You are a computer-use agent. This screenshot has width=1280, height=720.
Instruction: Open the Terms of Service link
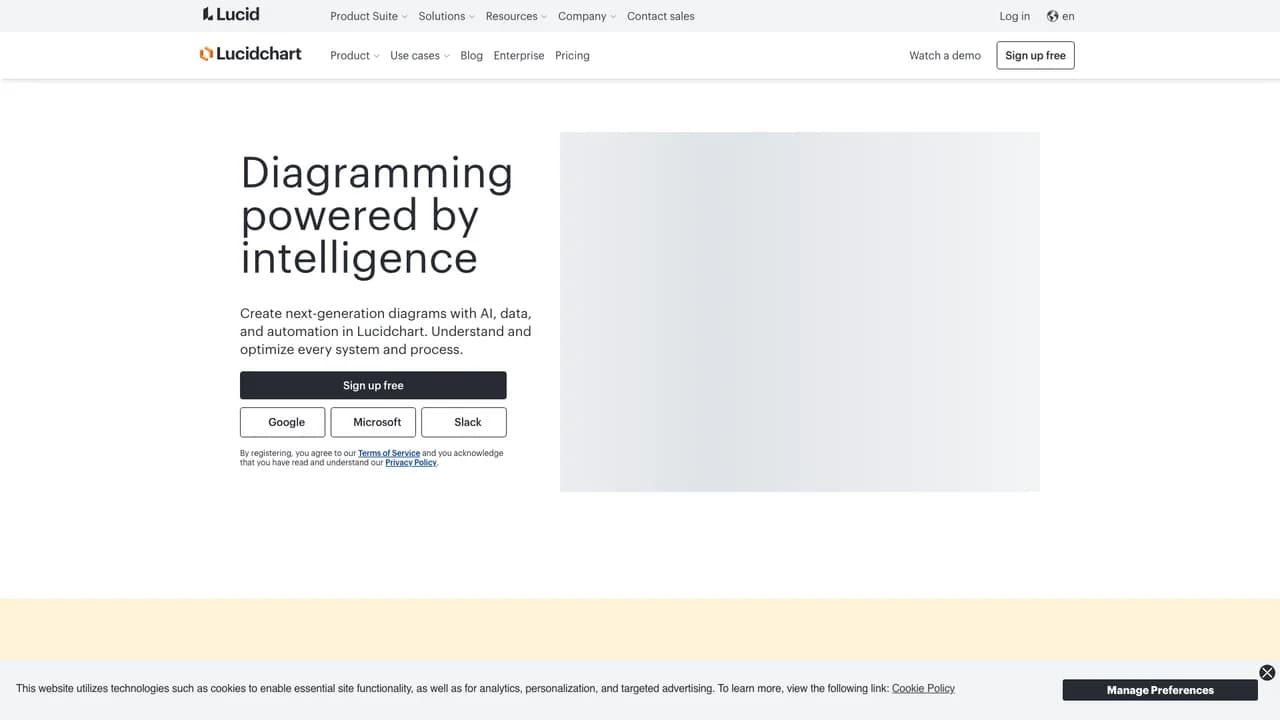point(389,453)
